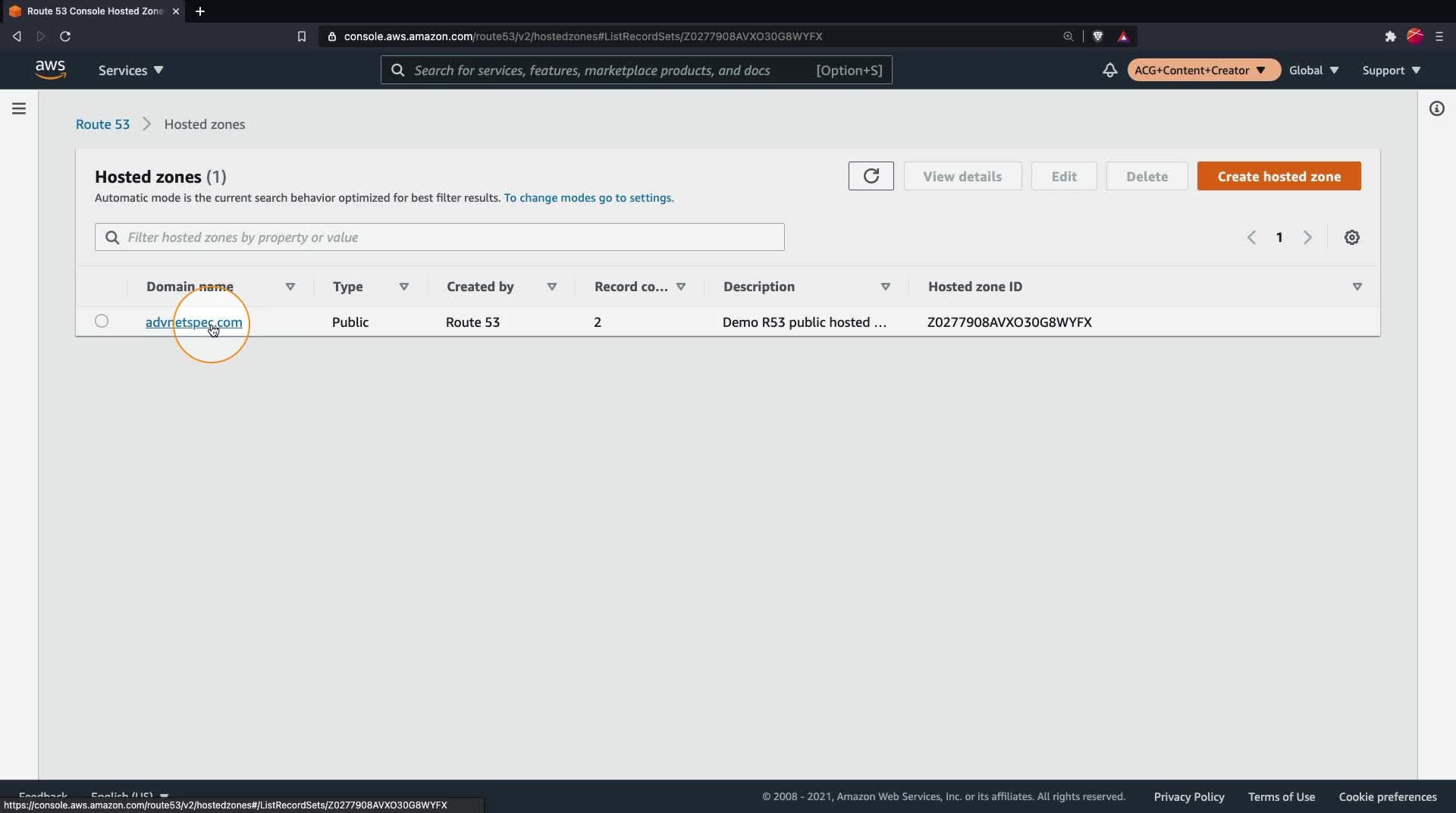Open the Global region dropdown
The height and width of the screenshot is (813, 1456).
click(1313, 70)
